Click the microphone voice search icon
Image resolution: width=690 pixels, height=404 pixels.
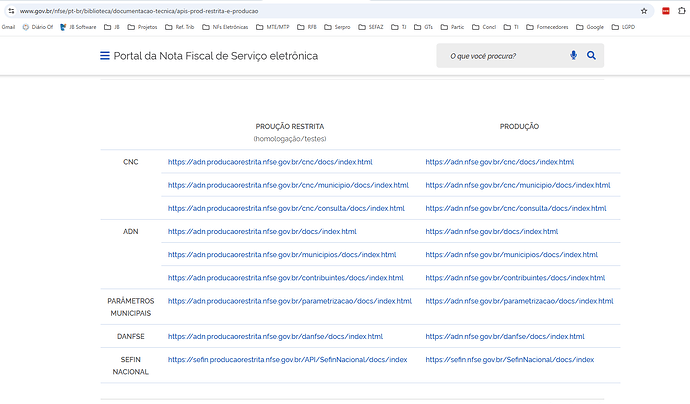point(573,56)
